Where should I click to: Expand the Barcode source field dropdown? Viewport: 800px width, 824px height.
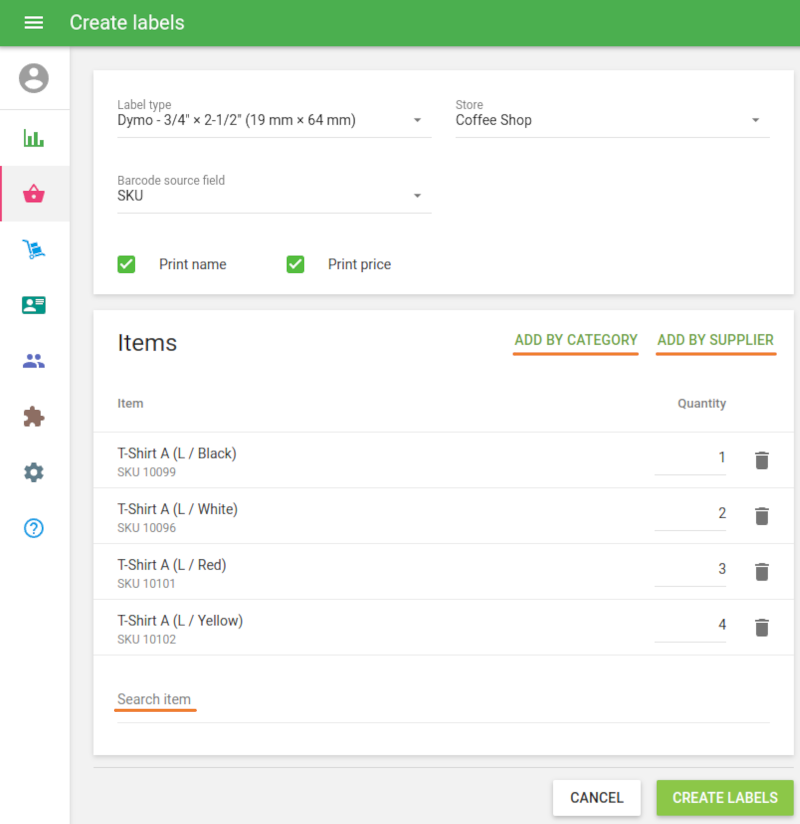tap(417, 196)
